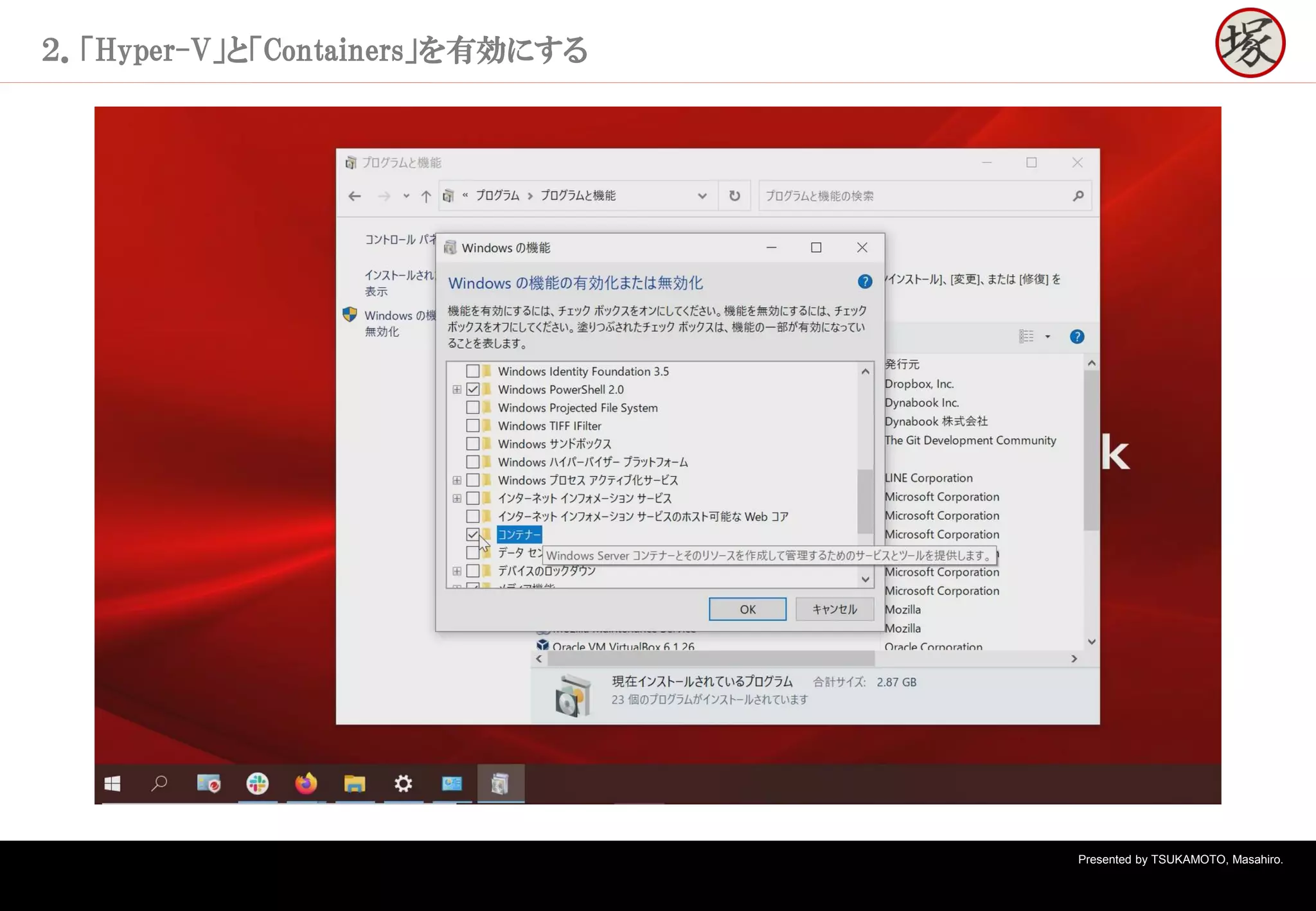Click the shield icon beside Windows features link

(x=350, y=314)
